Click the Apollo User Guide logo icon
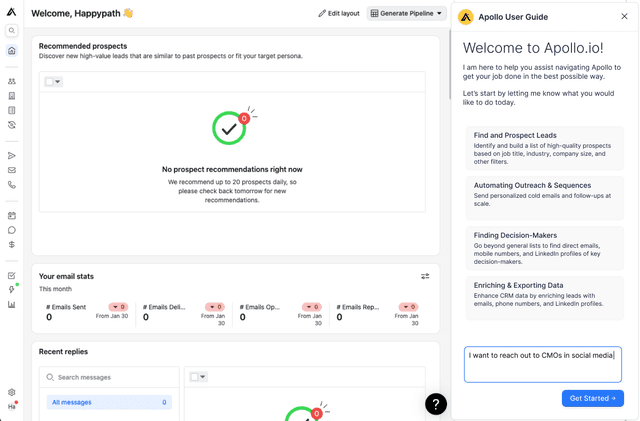 [466, 17]
